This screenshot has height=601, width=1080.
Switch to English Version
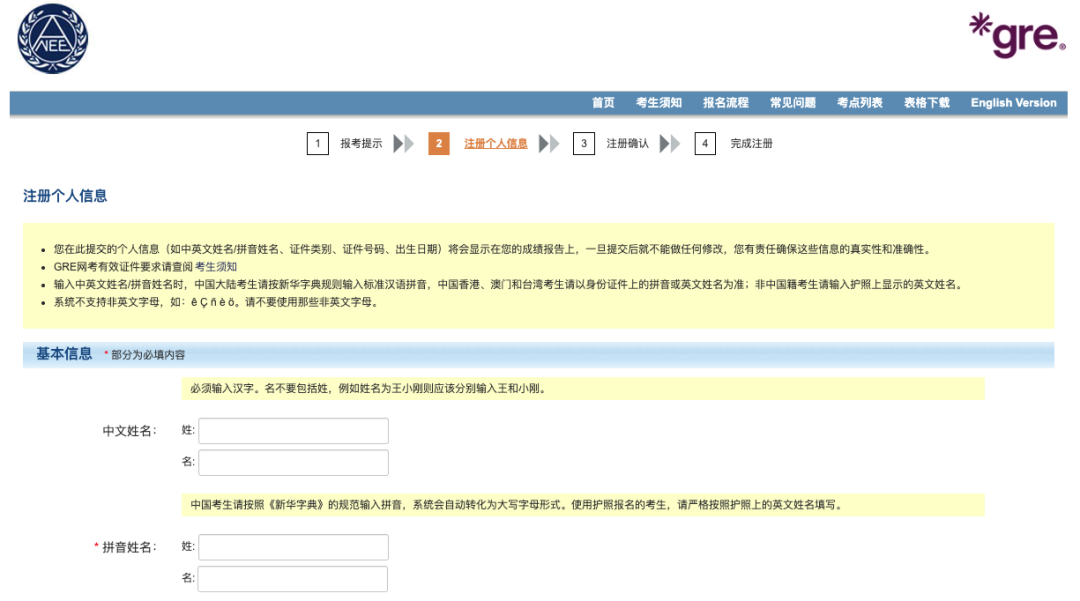[1013, 102]
